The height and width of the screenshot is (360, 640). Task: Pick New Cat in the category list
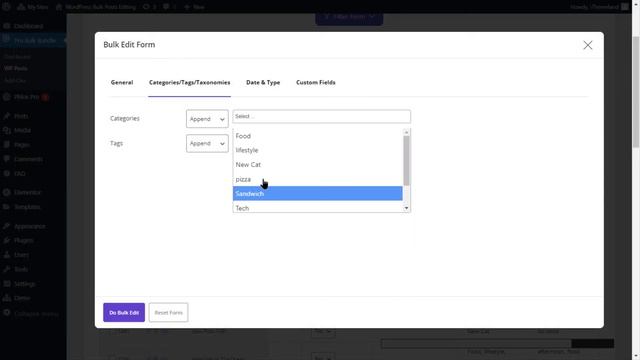click(x=318, y=164)
